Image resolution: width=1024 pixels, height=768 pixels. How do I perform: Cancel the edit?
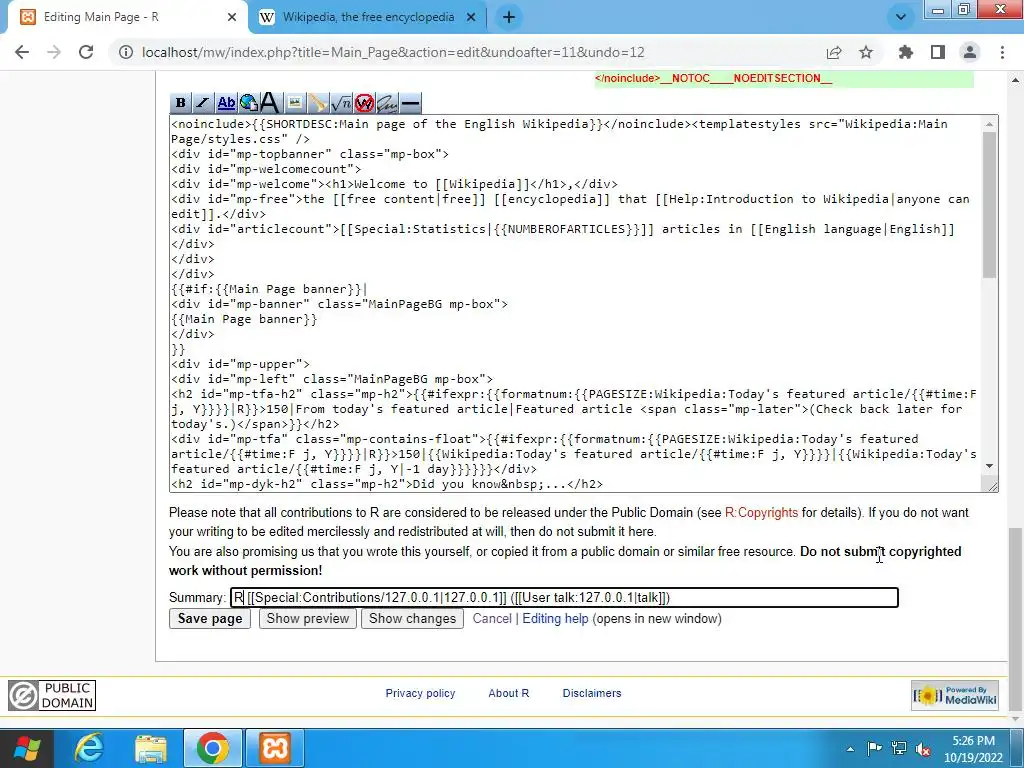(x=492, y=618)
